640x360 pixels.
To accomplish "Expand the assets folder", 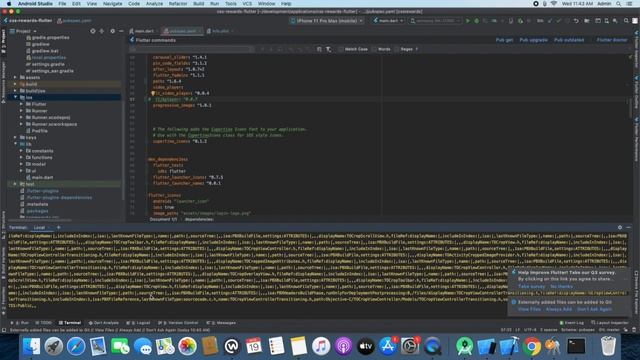I will coord(15,78).
